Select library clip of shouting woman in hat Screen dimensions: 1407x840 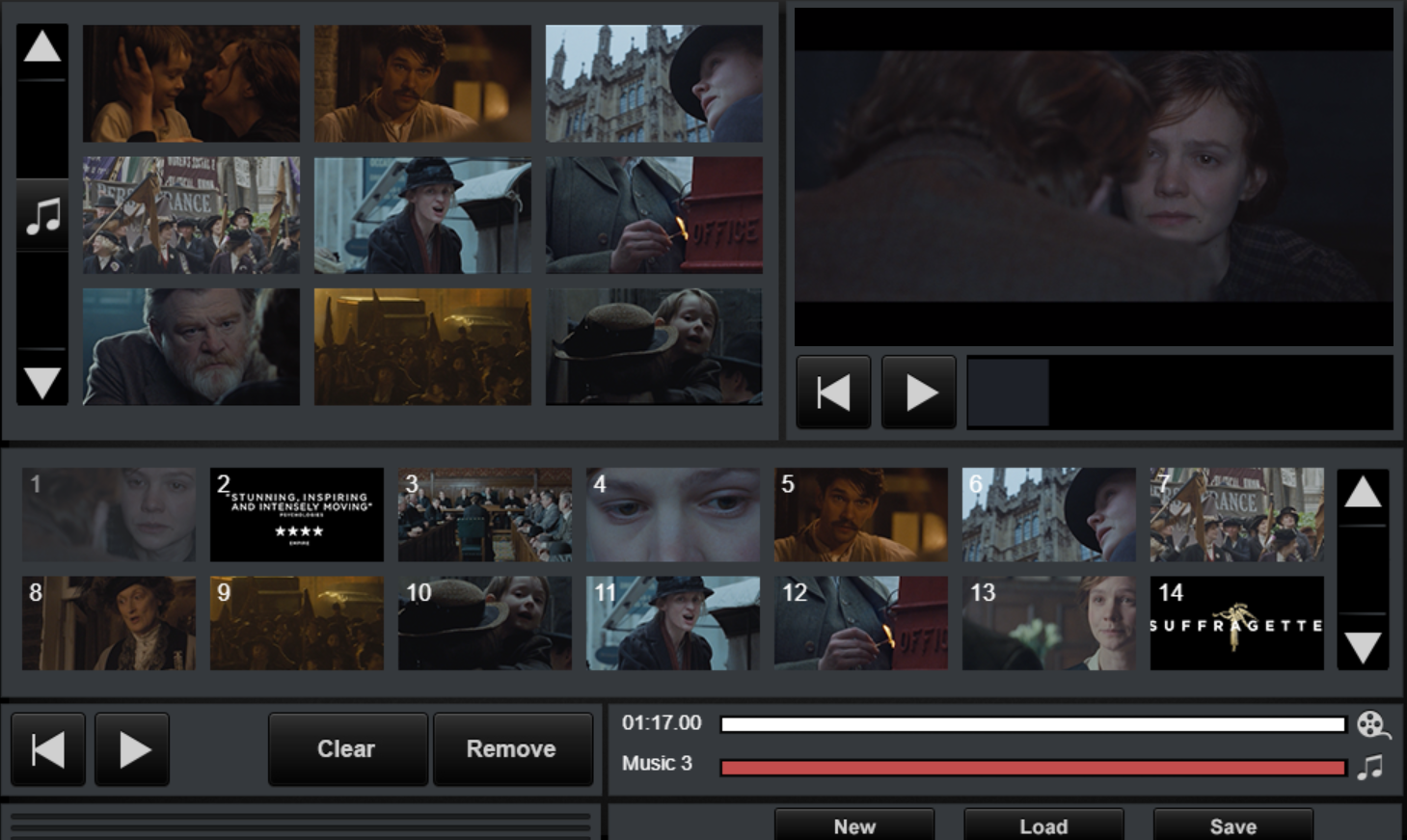pyautogui.click(x=422, y=215)
